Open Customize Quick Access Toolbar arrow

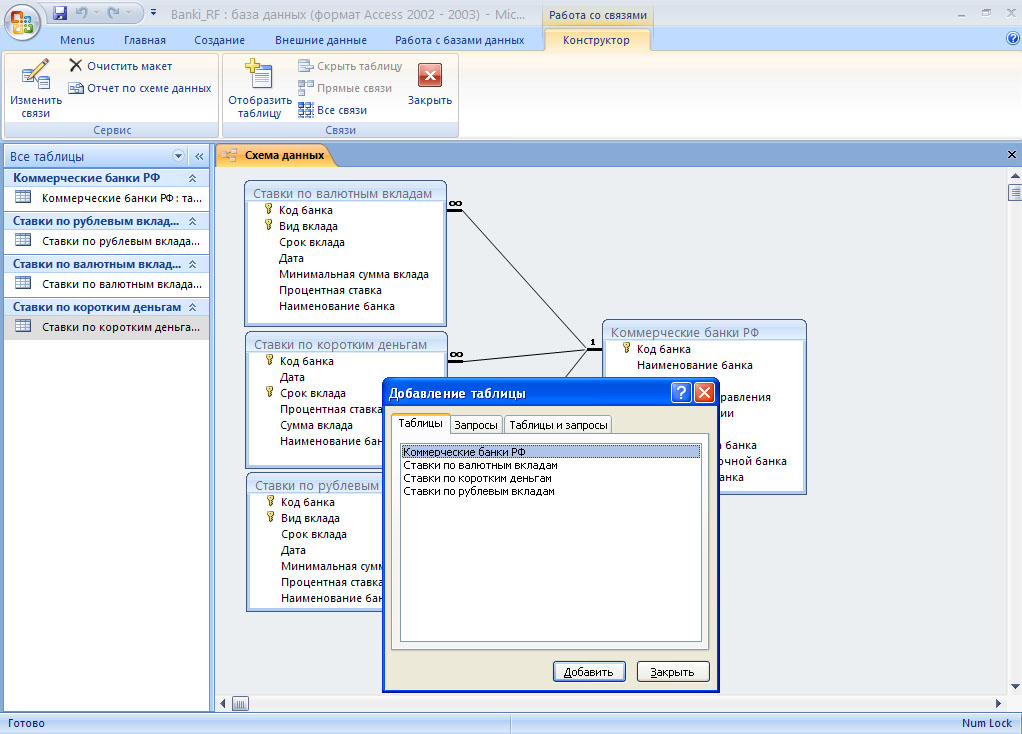(x=154, y=12)
